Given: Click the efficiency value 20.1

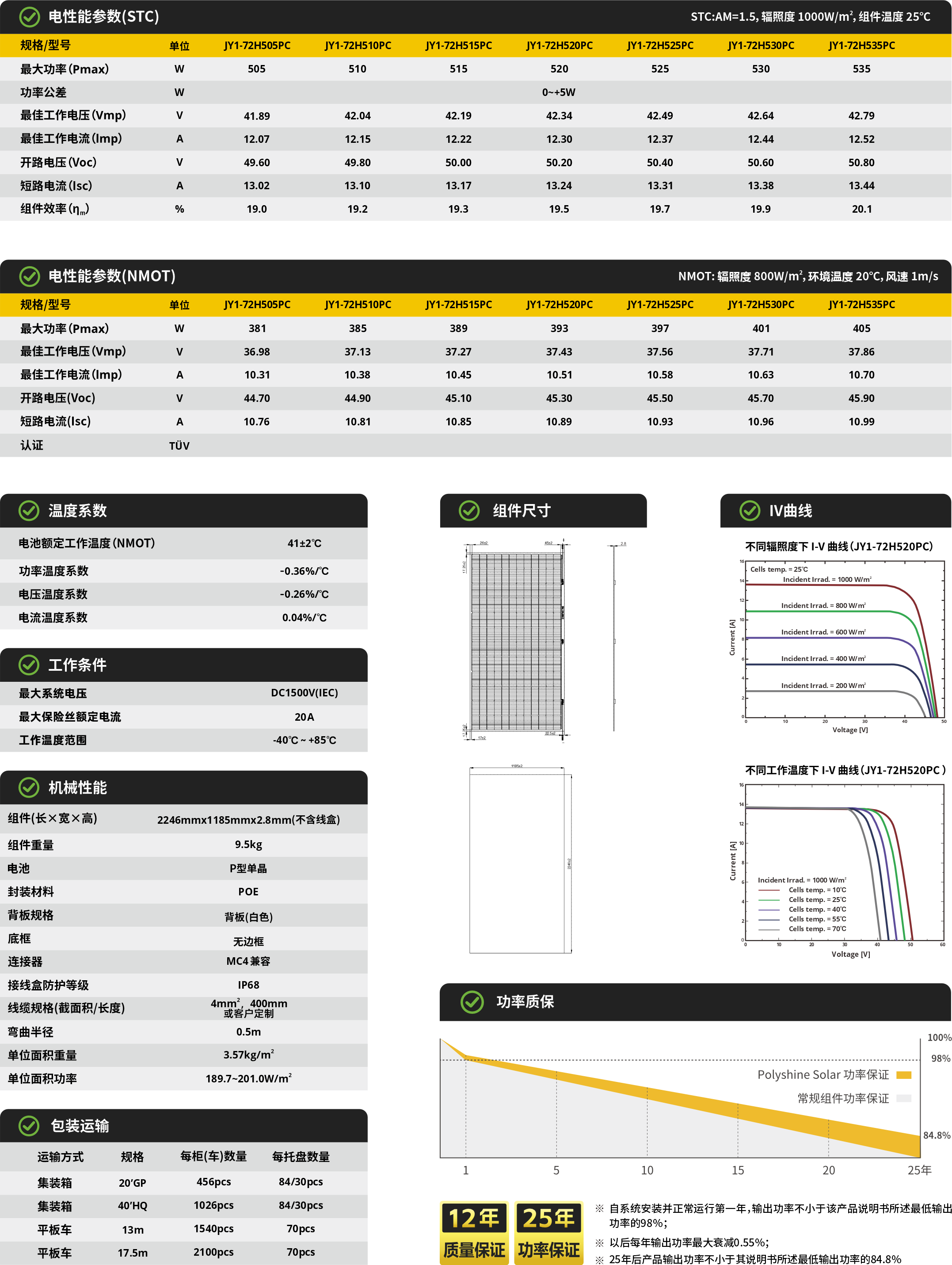Looking at the screenshot, I should pyautogui.click(x=862, y=209).
